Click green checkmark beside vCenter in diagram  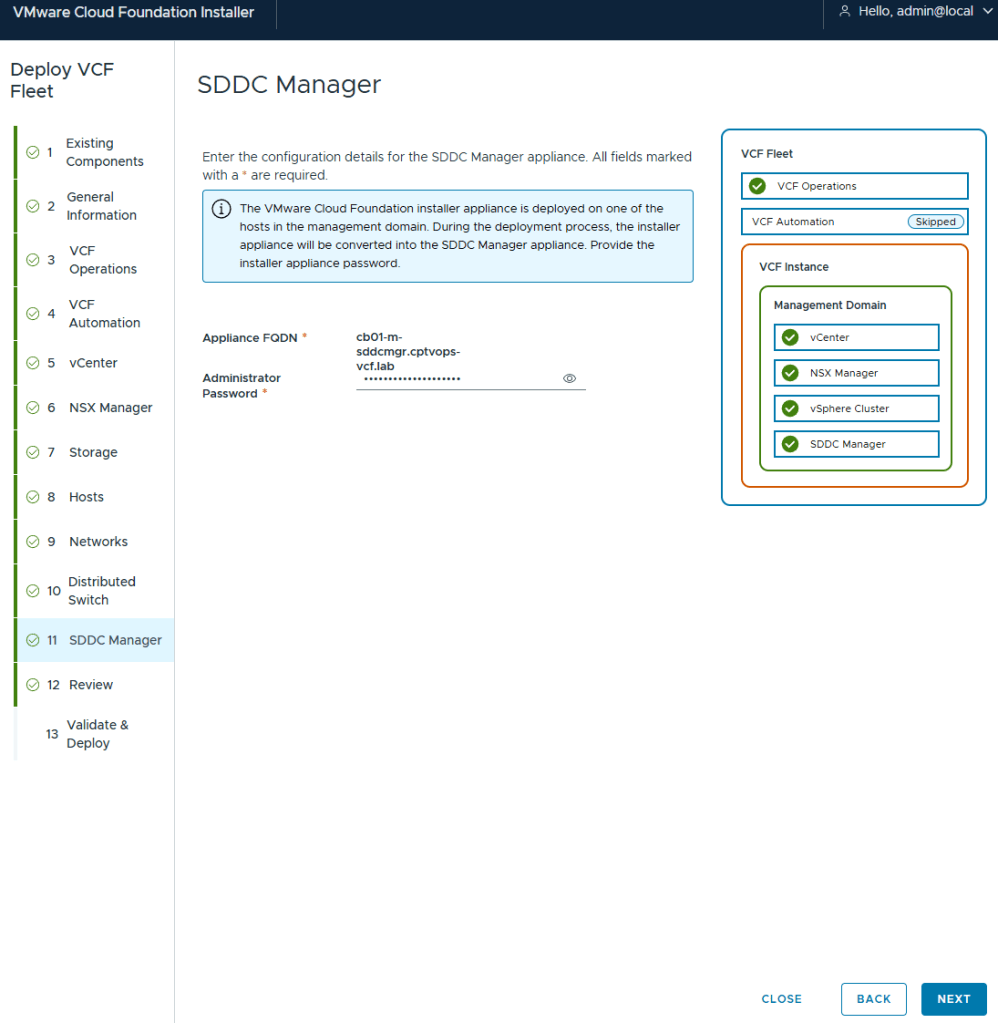(790, 338)
